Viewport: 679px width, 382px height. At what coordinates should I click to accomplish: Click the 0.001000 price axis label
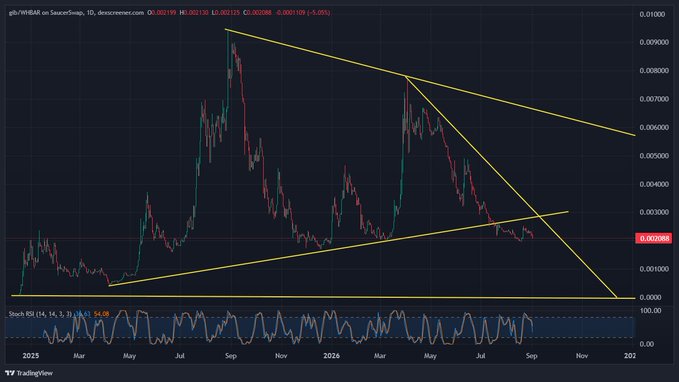(x=653, y=269)
